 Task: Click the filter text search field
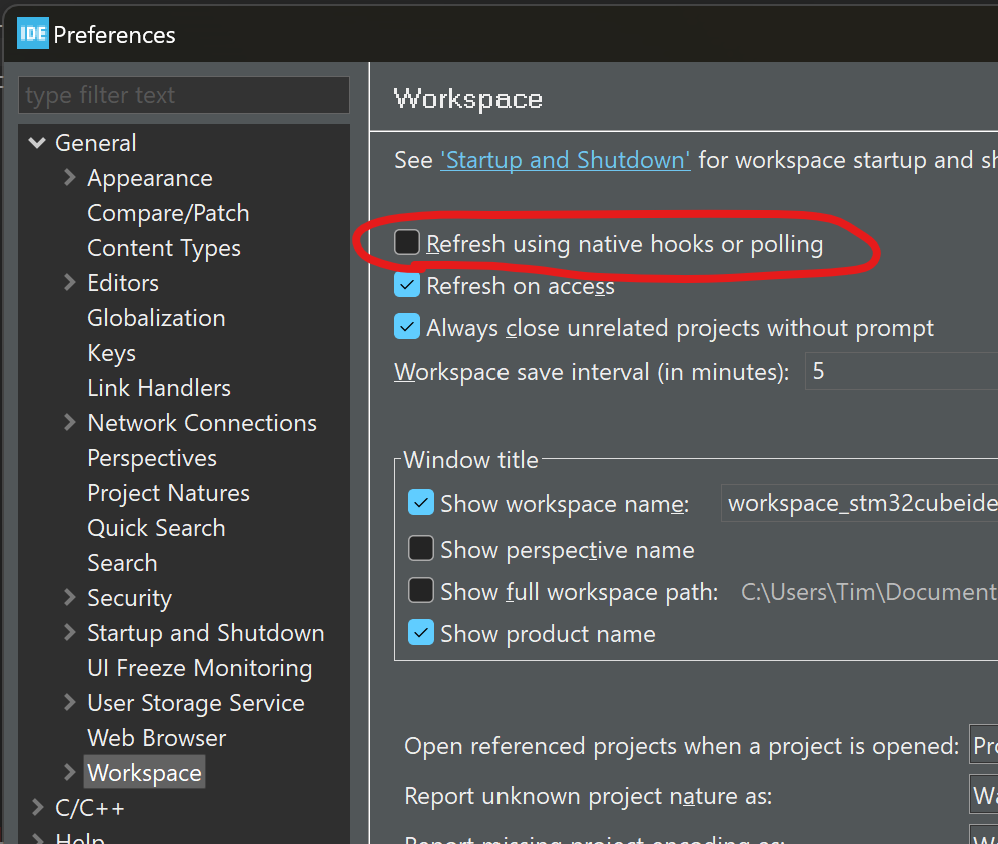184,96
